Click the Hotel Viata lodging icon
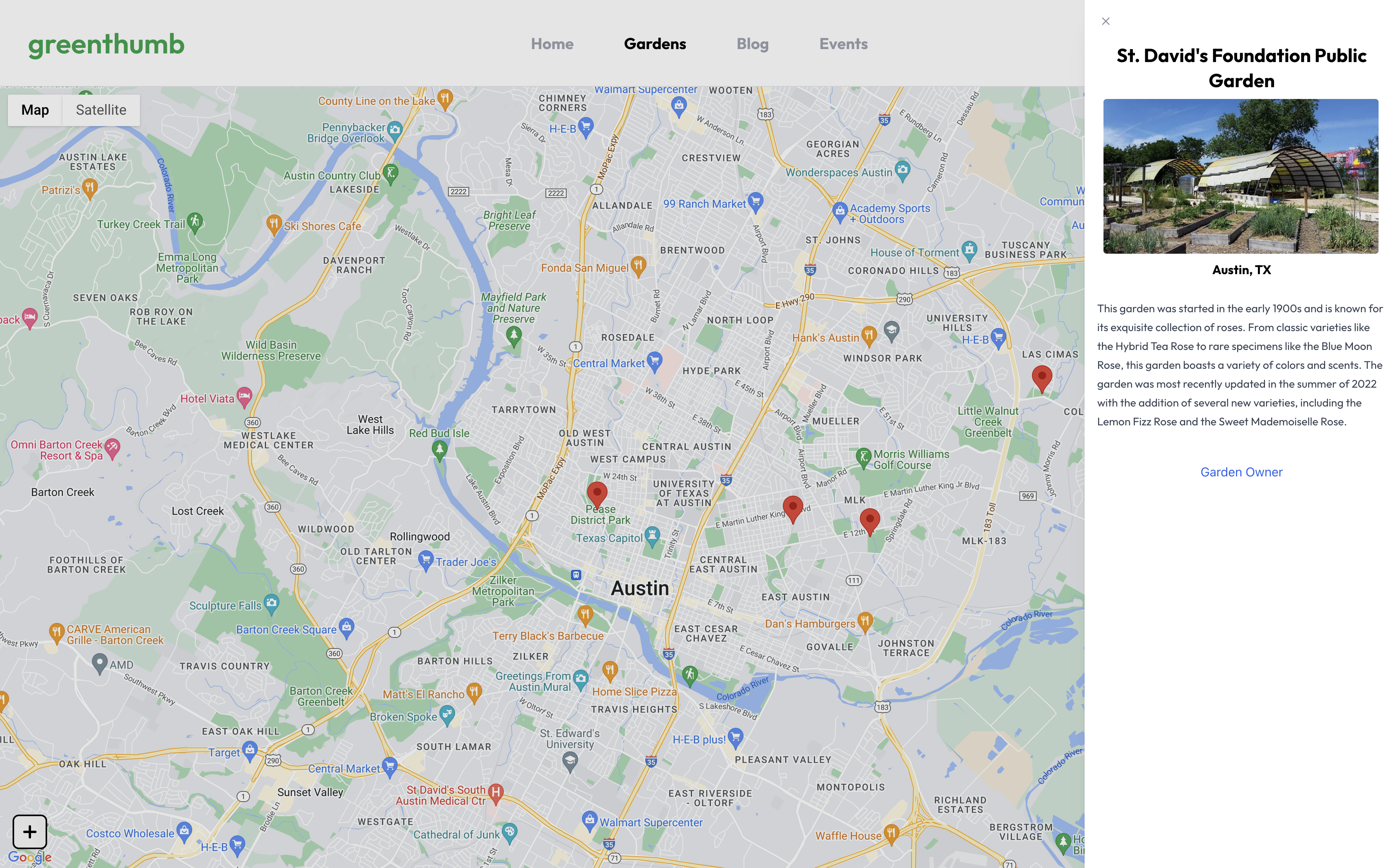 click(x=244, y=397)
